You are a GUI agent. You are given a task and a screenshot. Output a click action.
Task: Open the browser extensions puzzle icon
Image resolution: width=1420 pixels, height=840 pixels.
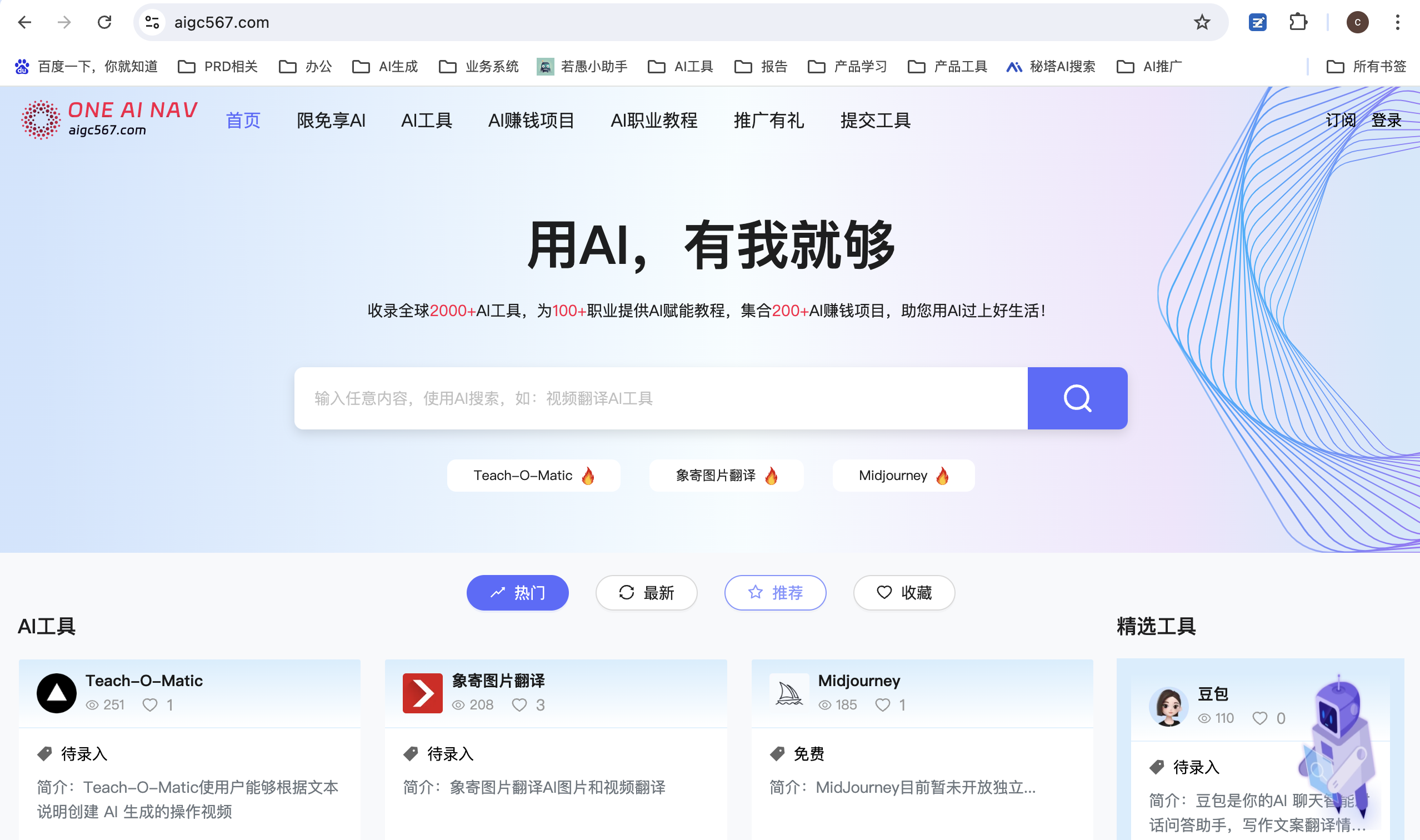pos(1298,23)
